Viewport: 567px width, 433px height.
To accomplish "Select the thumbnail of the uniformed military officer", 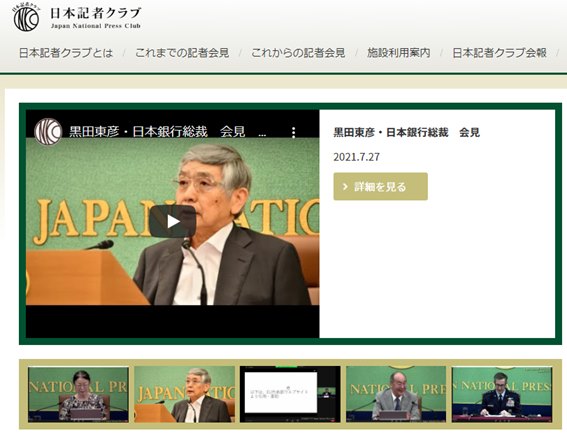I will point(502,394).
